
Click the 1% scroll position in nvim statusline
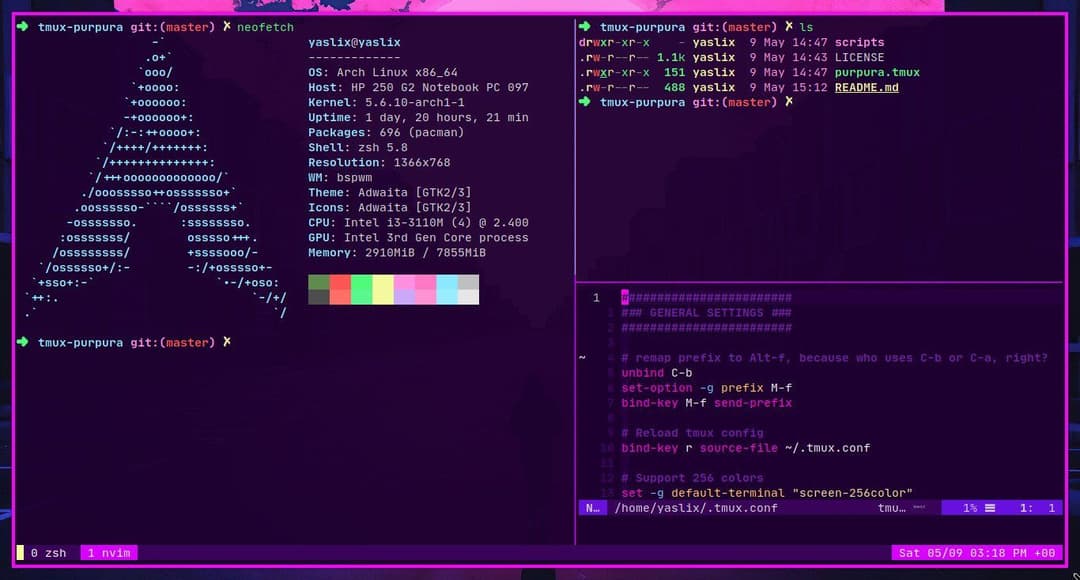pos(970,508)
